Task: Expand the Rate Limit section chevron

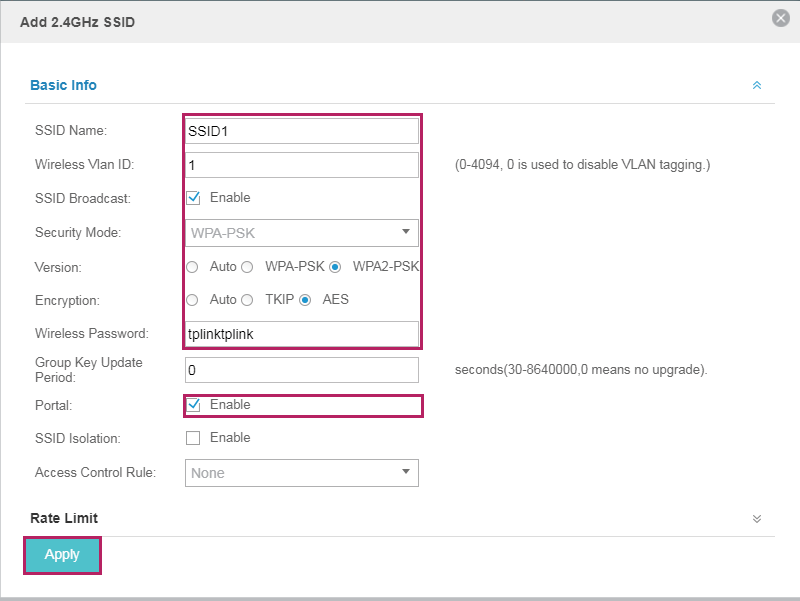Action: (x=757, y=519)
